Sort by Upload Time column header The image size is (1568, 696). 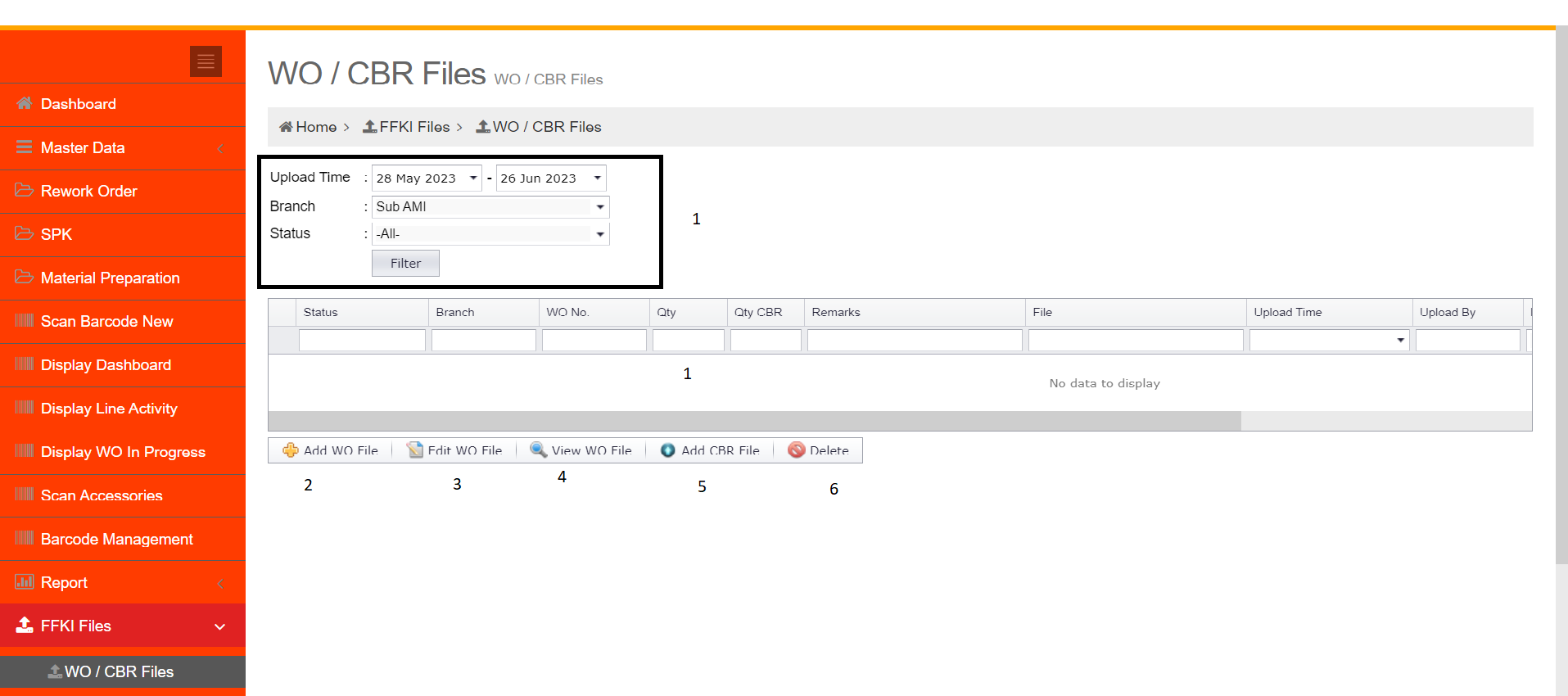[x=1329, y=312]
